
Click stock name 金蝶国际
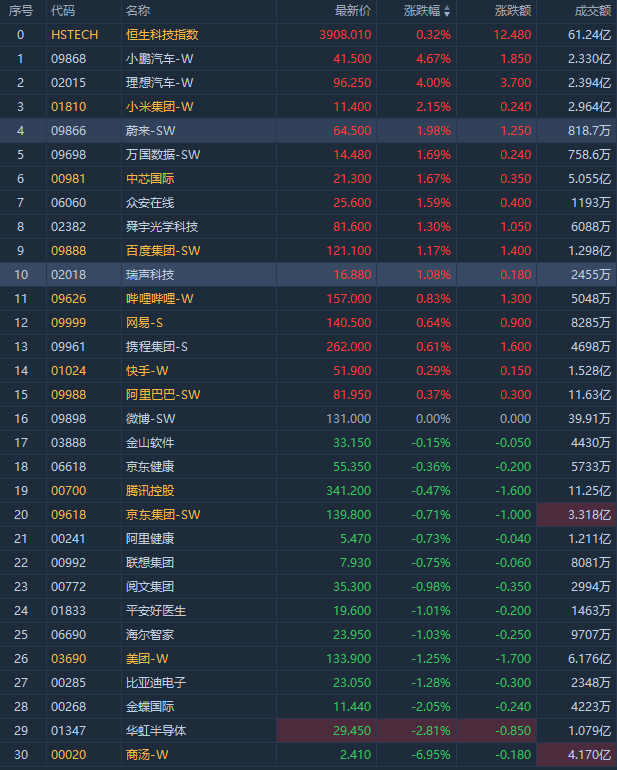pyautogui.click(x=150, y=707)
